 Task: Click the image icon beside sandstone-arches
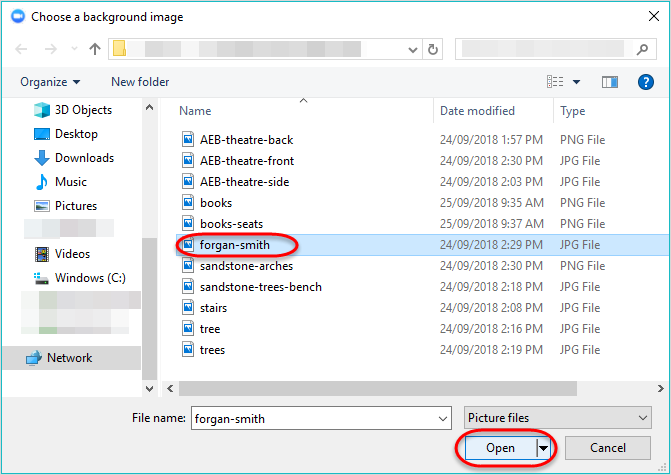188,265
